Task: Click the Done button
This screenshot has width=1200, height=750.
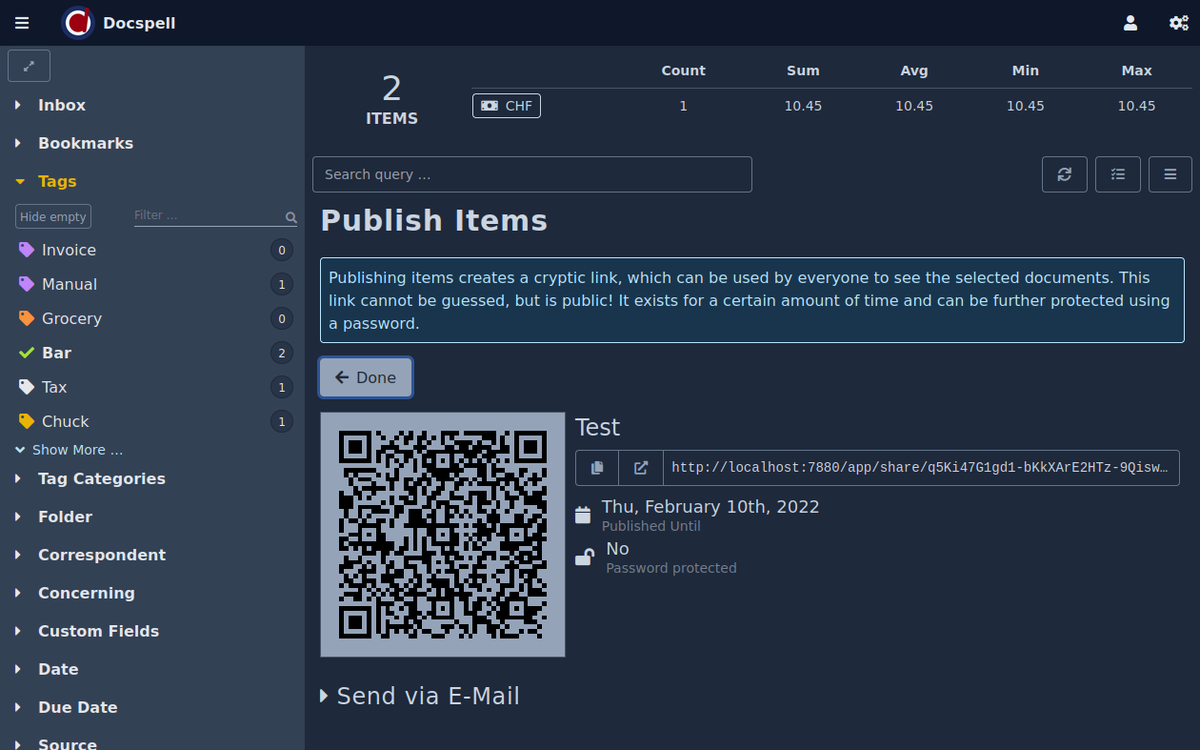Action: 366,378
